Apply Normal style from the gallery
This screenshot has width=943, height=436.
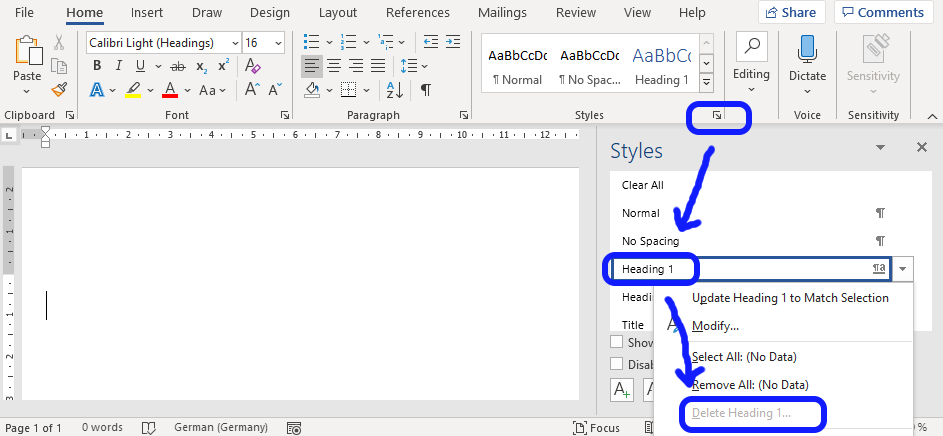click(x=517, y=66)
